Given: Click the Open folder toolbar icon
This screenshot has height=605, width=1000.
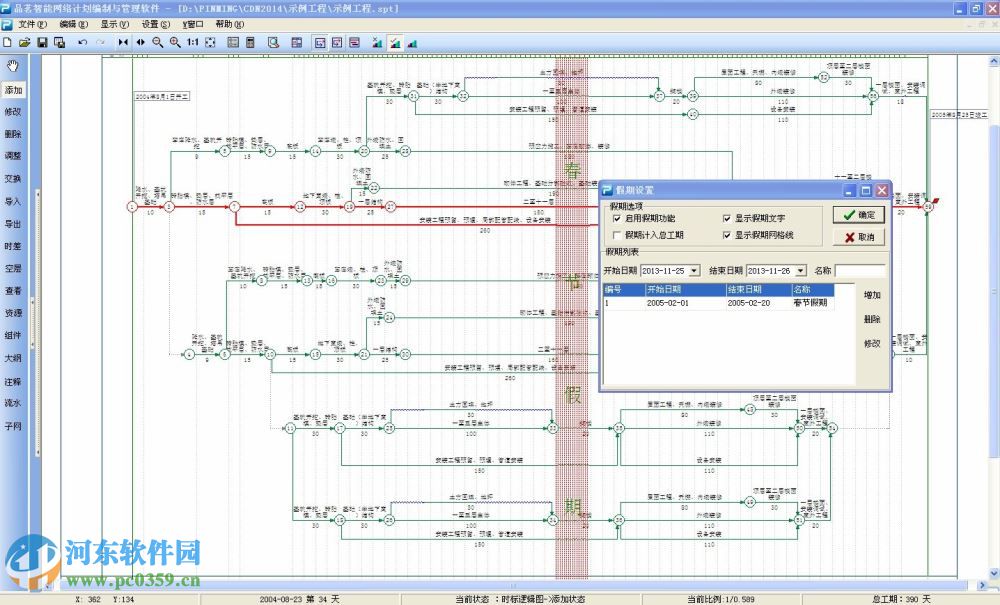Looking at the screenshot, I should 25,43.
